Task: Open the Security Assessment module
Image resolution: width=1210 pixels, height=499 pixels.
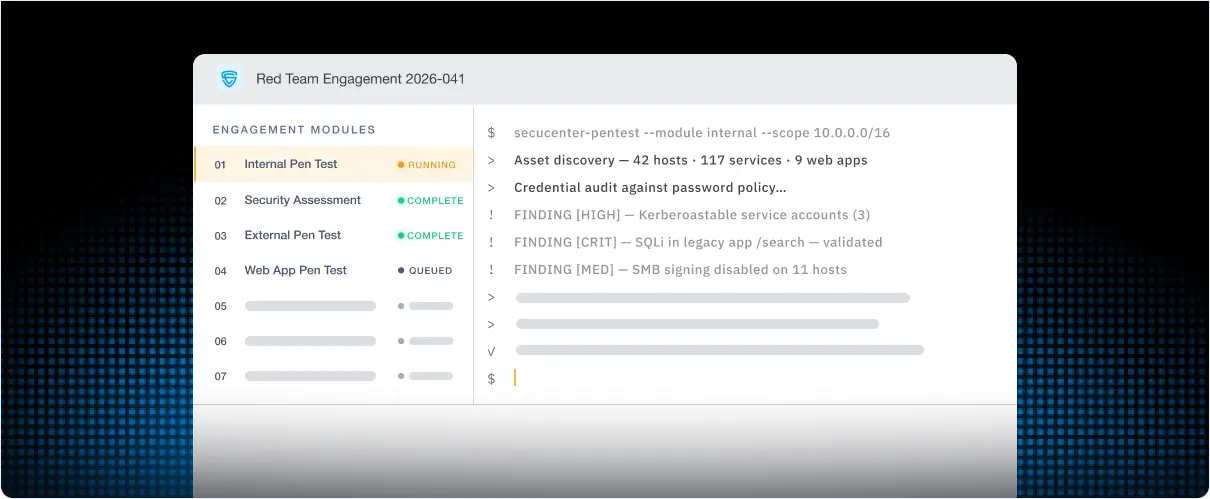Action: [334, 200]
